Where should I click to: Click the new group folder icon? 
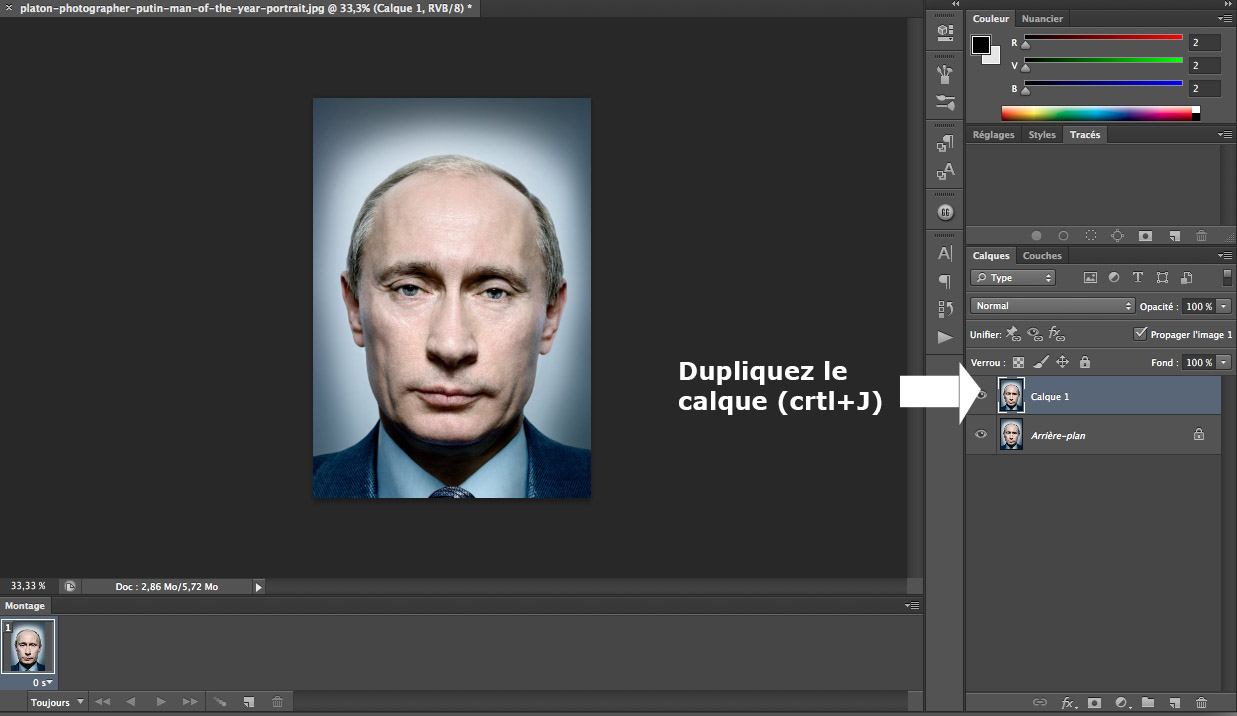click(x=1148, y=703)
